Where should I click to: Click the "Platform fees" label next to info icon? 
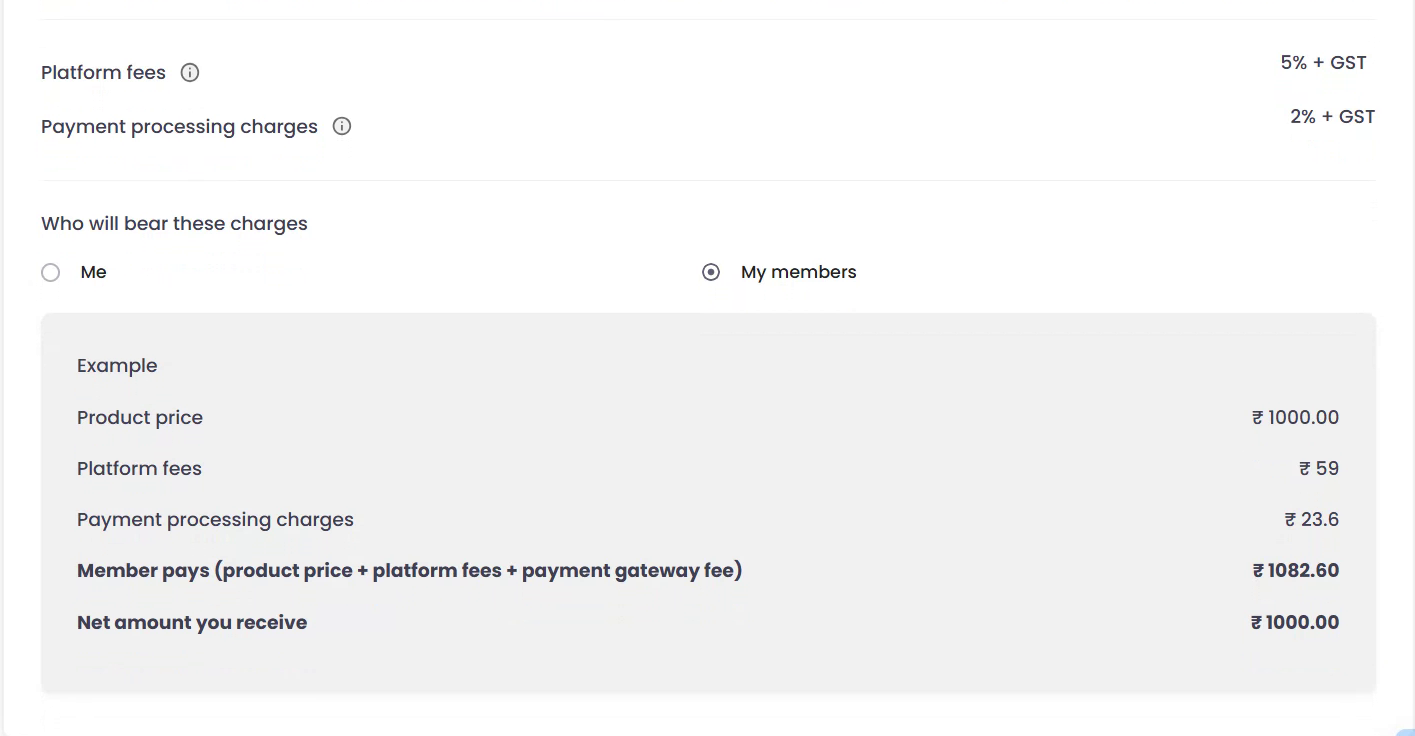(103, 73)
